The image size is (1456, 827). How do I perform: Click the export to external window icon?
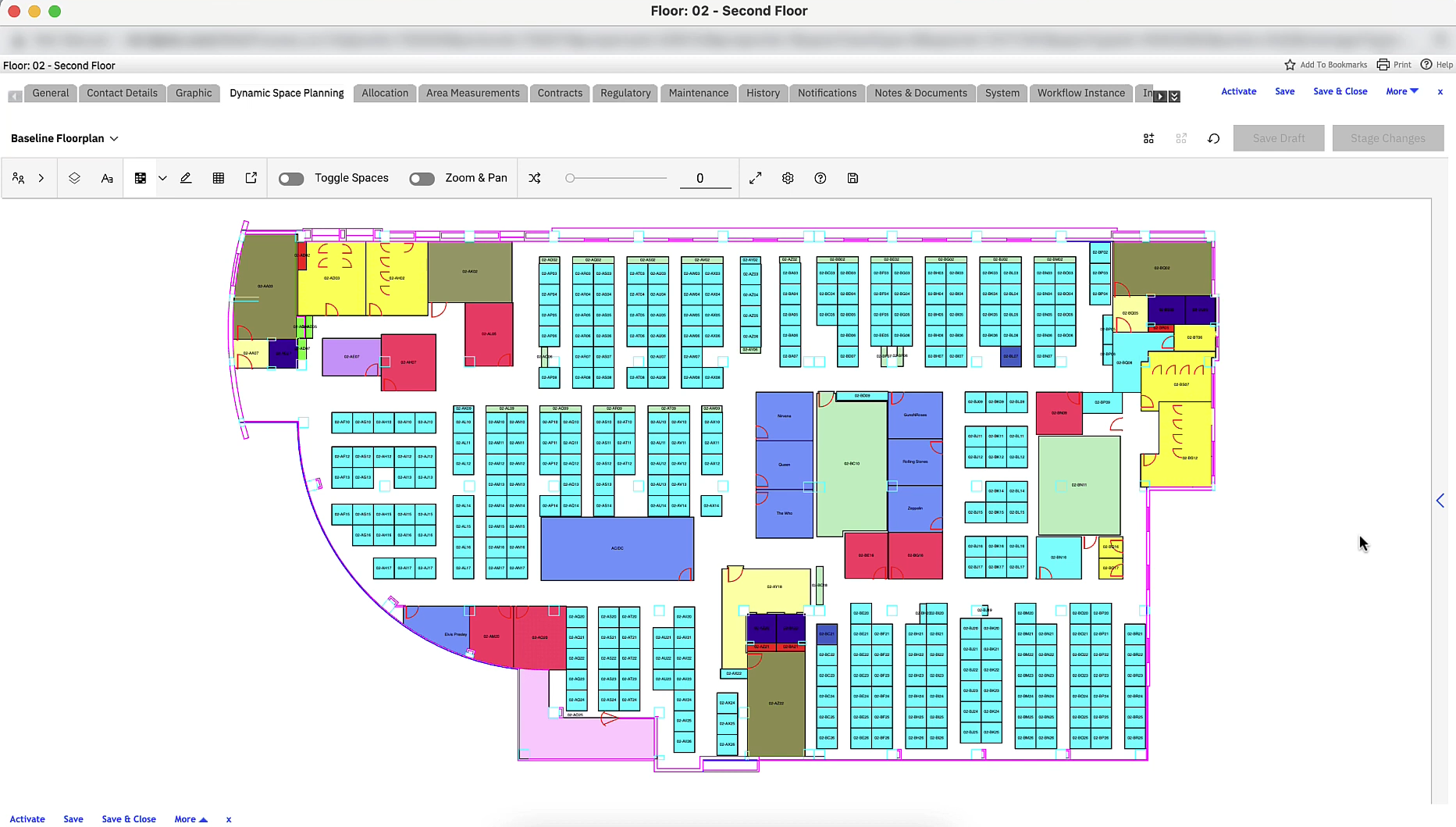coord(251,178)
